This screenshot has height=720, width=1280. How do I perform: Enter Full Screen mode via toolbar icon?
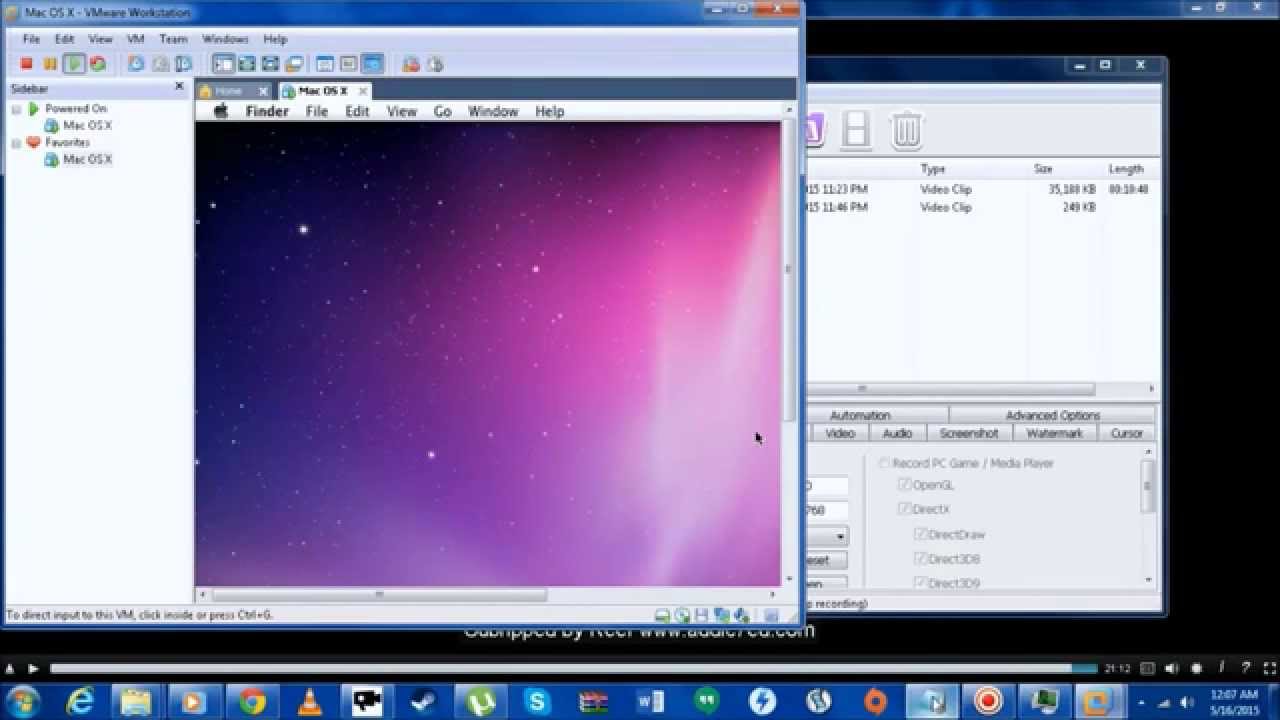tap(270, 64)
